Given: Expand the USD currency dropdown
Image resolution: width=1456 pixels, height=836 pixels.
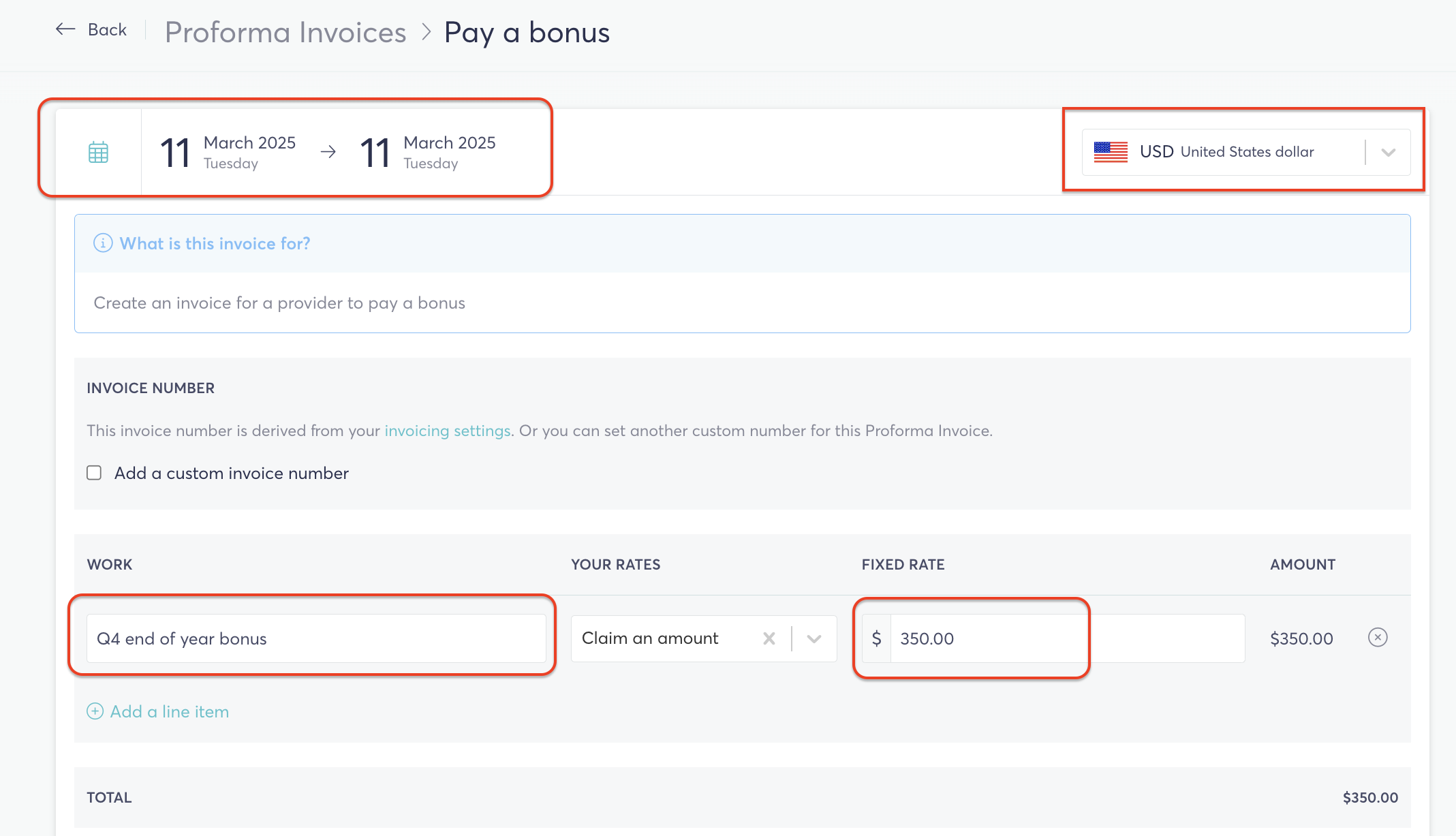Looking at the screenshot, I should 1389,152.
